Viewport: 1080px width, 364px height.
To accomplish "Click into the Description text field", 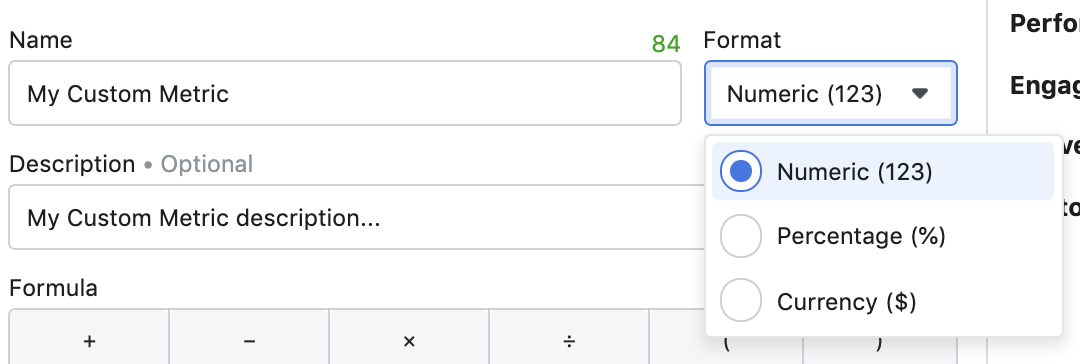I will (x=356, y=217).
